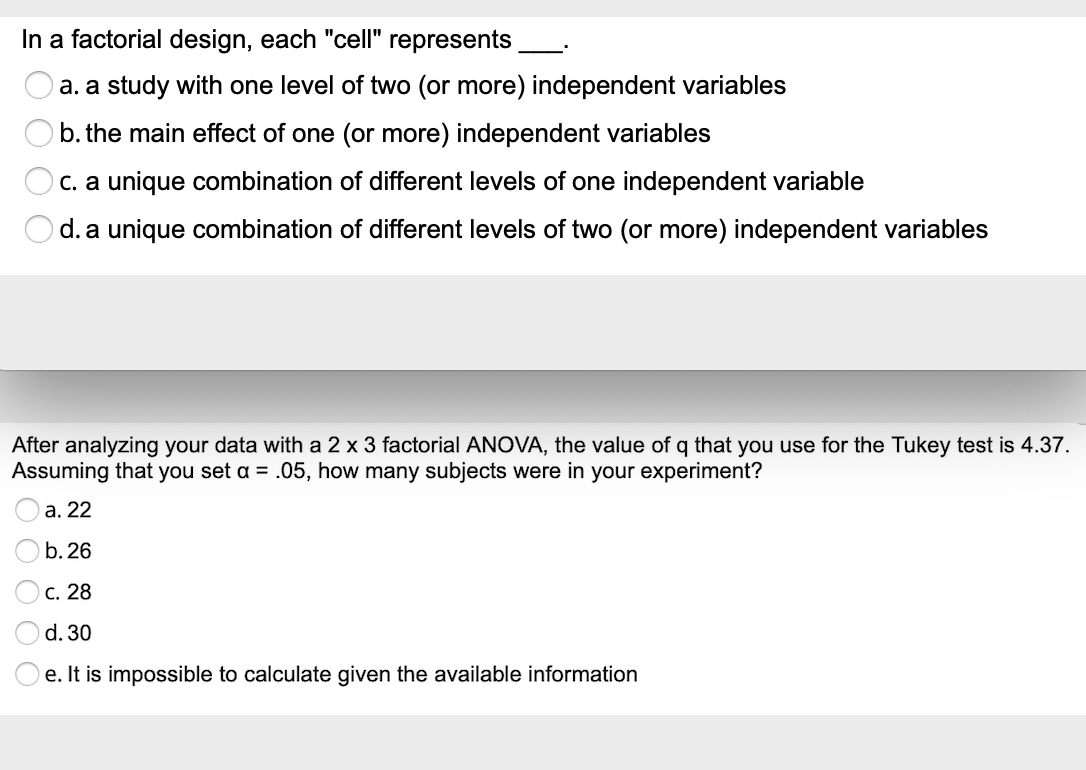Click the unselected circle for 28 subjects
The height and width of the screenshot is (770, 1086).
pos(25,591)
